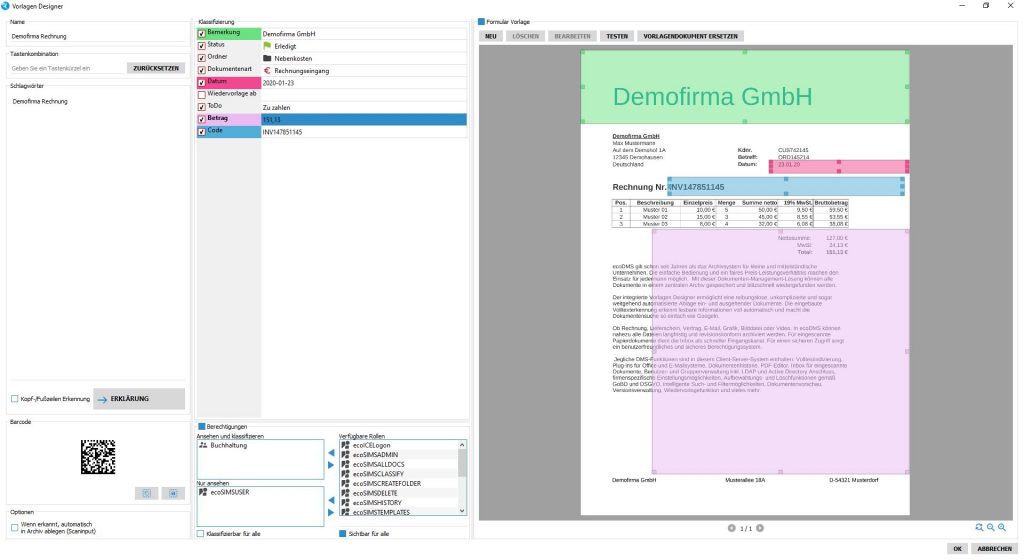
Task: Click the left barcode button under the barcode
Action: [146, 493]
